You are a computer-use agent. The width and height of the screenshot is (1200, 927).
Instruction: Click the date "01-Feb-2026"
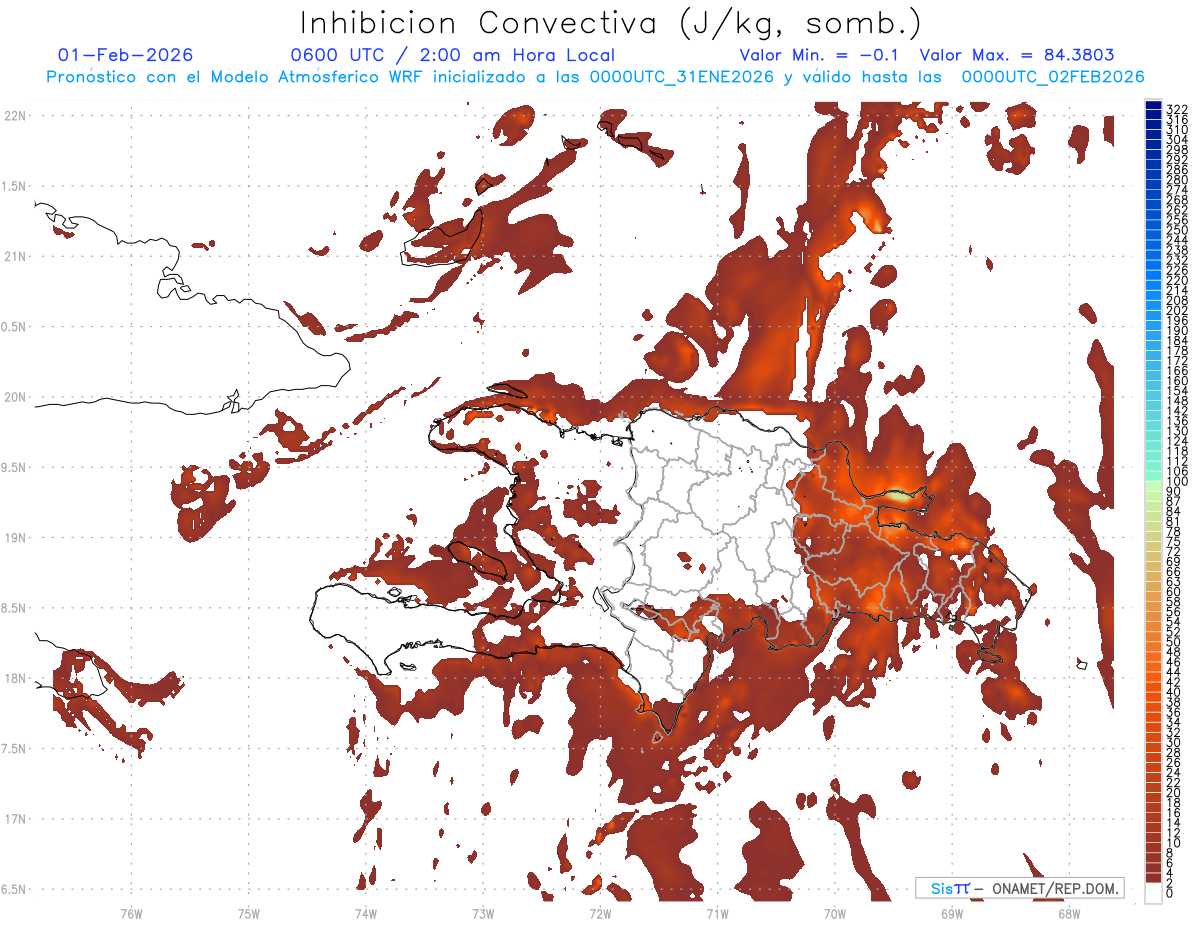click(x=126, y=55)
